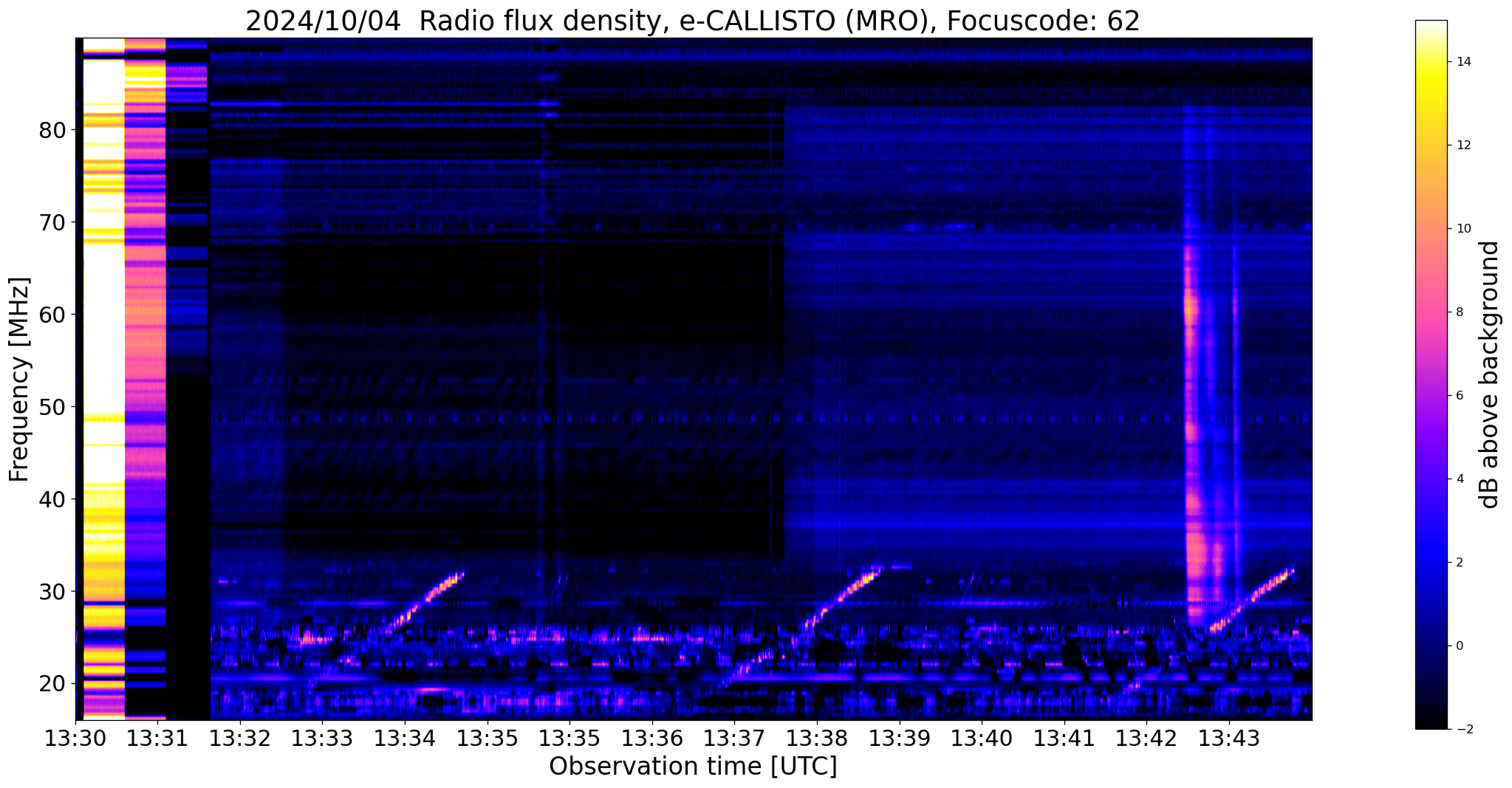Click colorbar tick label 12
Image resolution: width=1512 pixels, height=788 pixels.
point(1463,145)
